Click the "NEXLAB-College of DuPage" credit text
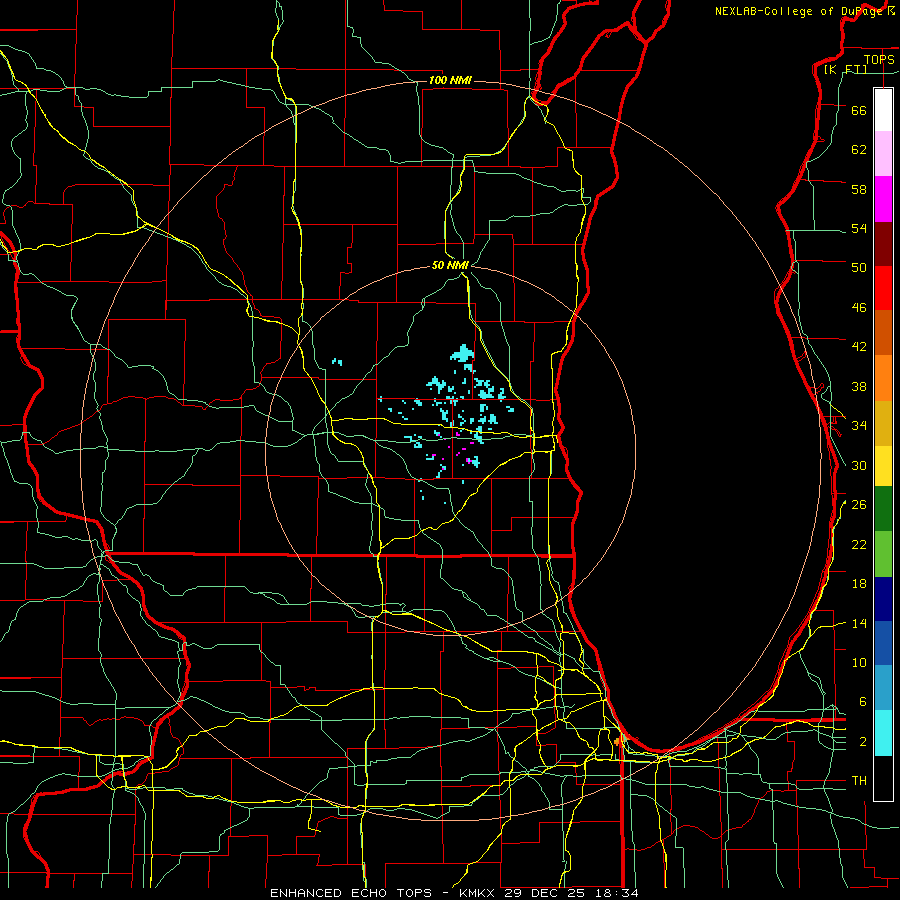This screenshot has width=900, height=900. click(x=801, y=11)
